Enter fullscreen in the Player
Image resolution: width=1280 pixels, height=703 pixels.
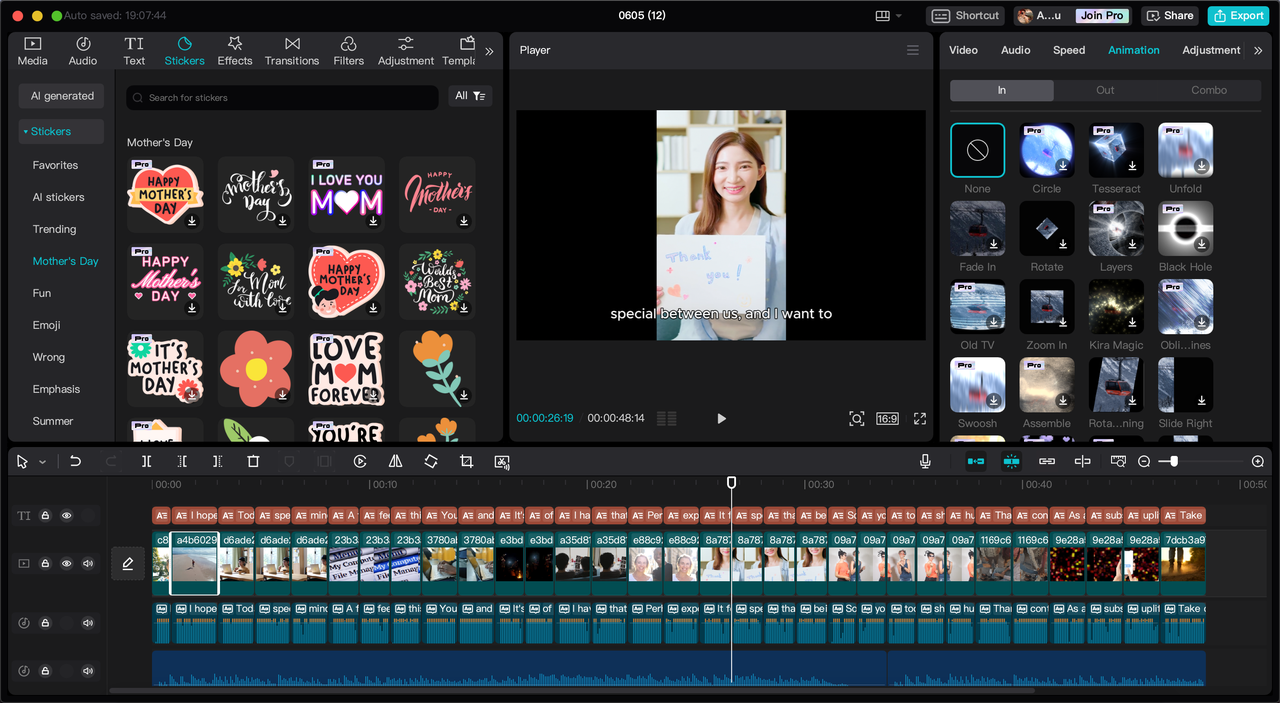[920, 418]
